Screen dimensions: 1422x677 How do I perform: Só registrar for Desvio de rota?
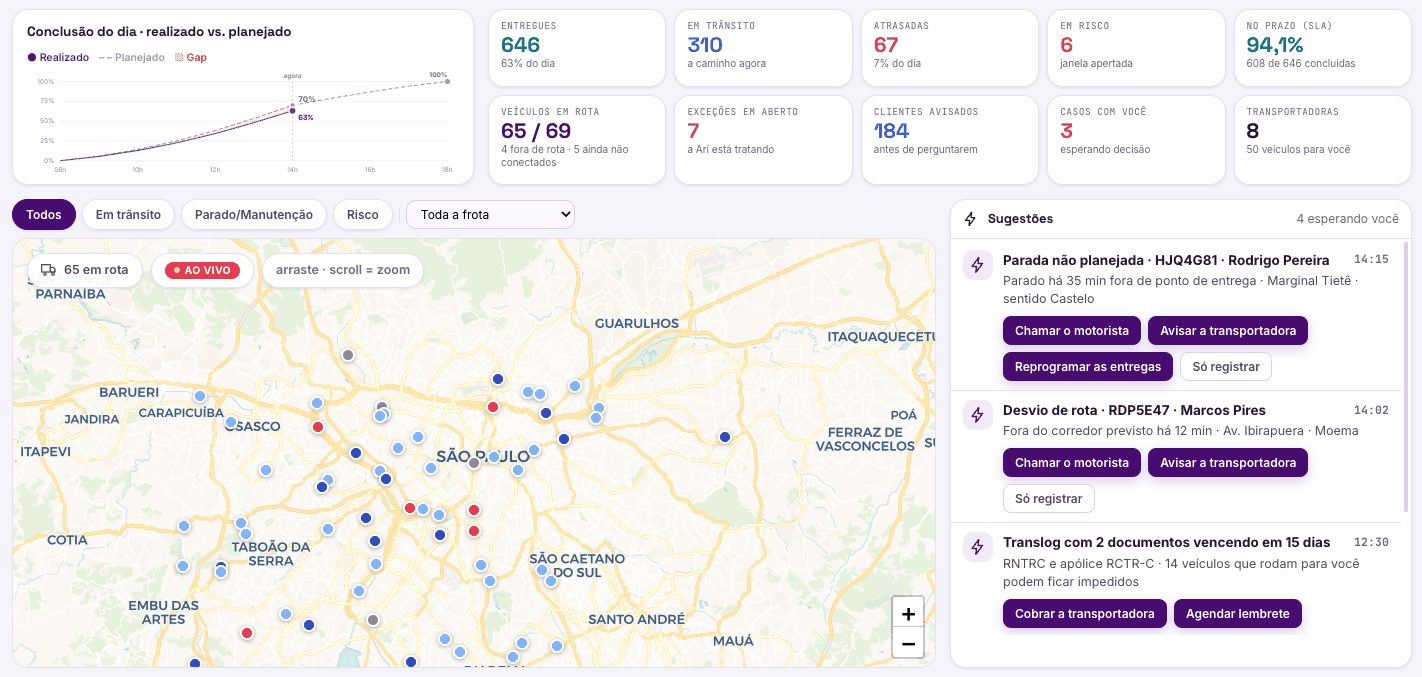pos(1049,499)
